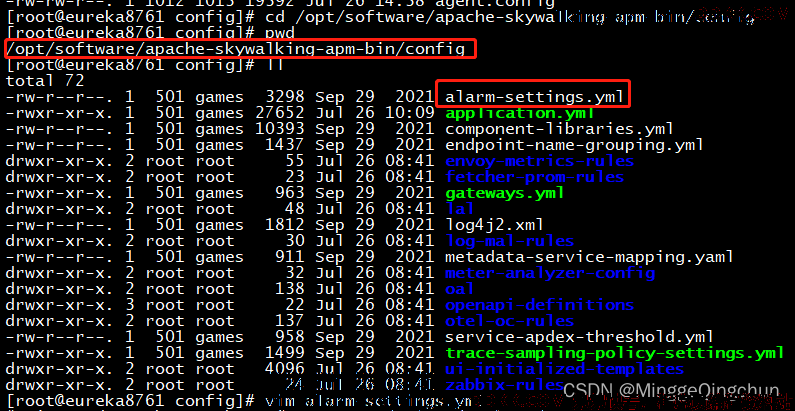Image resolution: width=795 pixels, height=411 pixels.
Task: Click the pwd output path /opt/software/apache-skywalking-apm-bin/config
Action: [235, 49]
